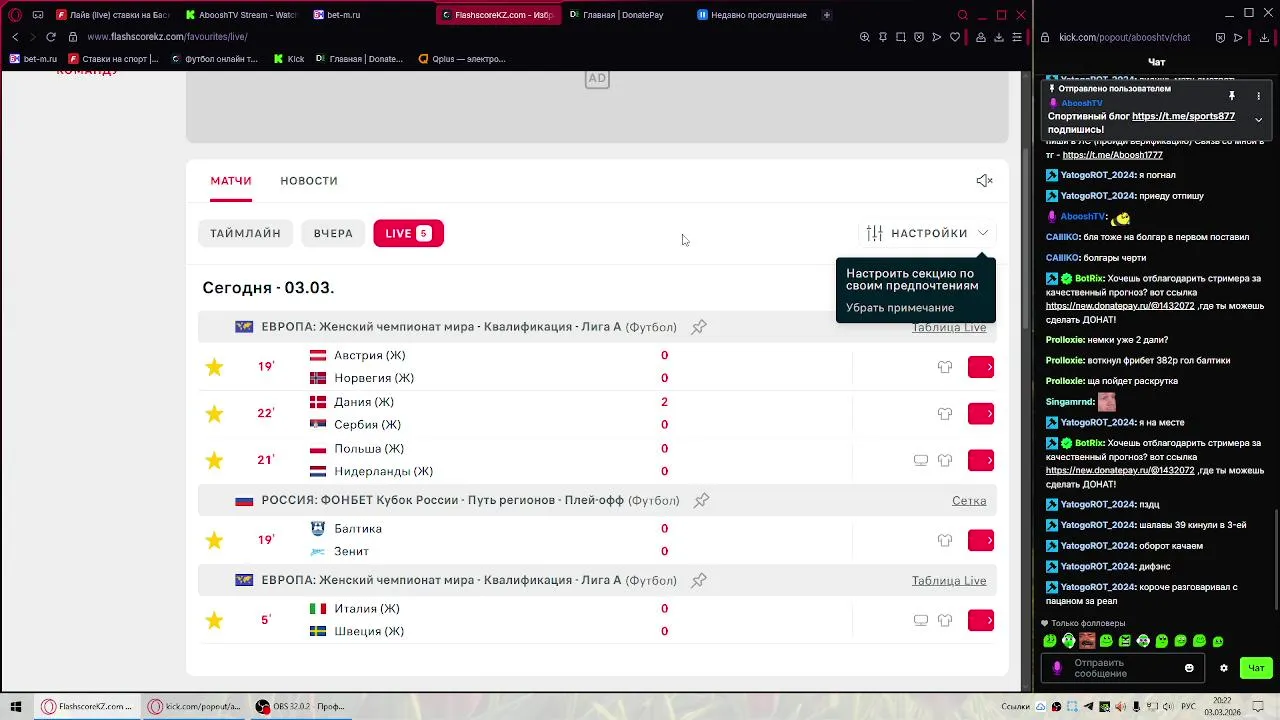This screenshot has width=1280, height=720.
Task: Open browser downloads icon in main window
Action: pos(999,37)
